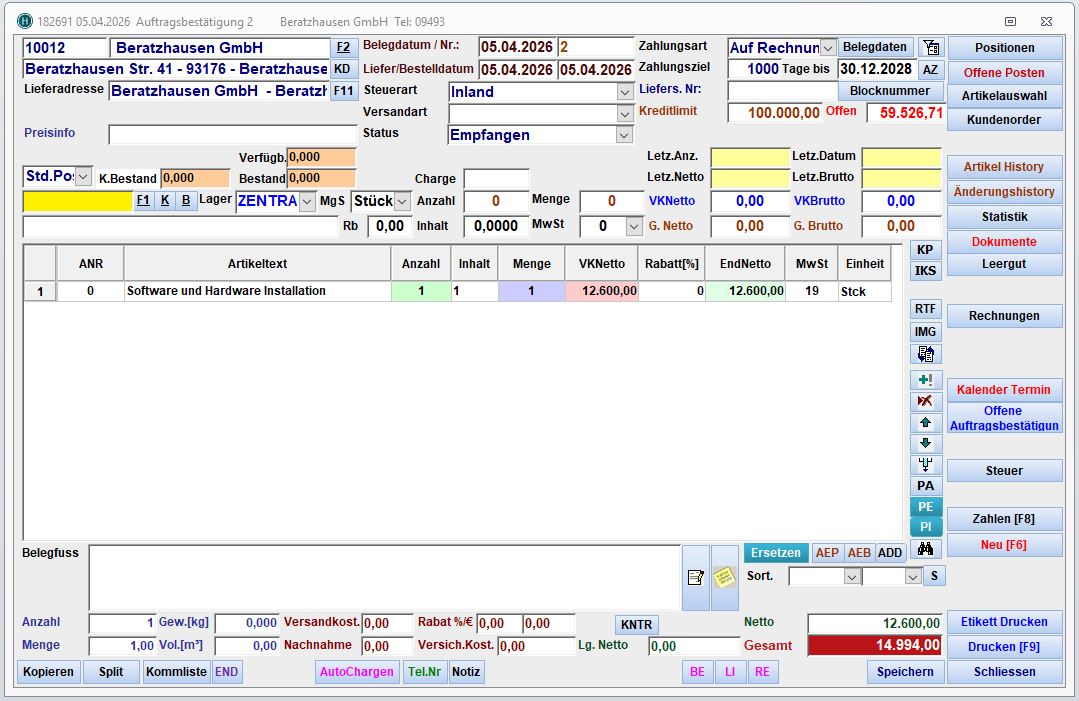
Task: Toggle the PE button
Action: coord(925,507)
